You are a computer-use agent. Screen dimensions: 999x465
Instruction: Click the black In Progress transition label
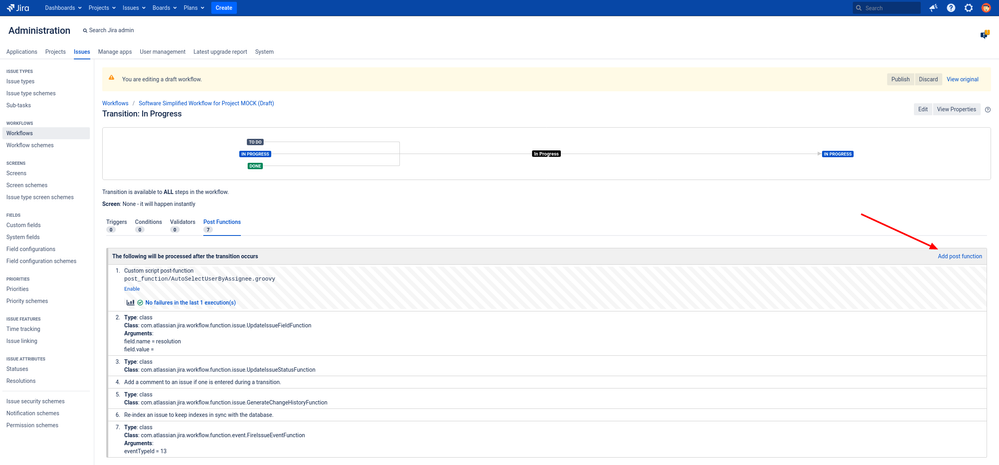pos(547,154)
